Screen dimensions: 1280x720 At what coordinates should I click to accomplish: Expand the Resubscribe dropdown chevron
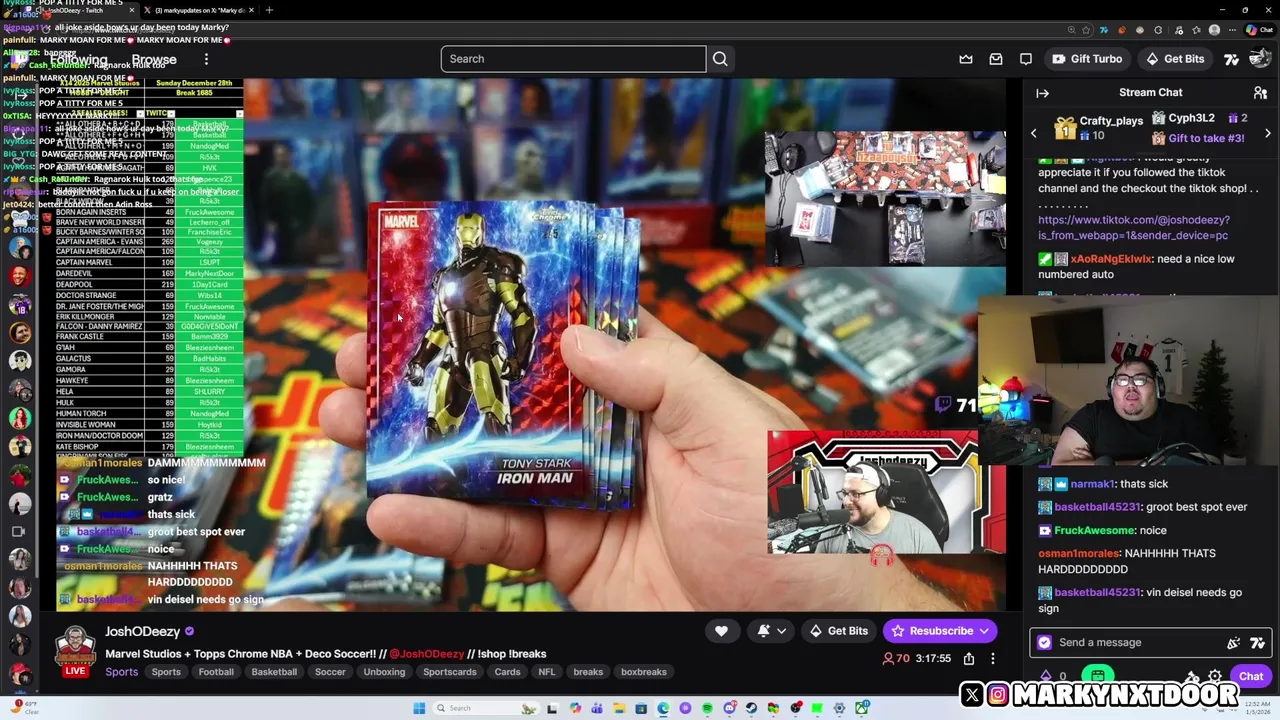[x=985, y=631]
